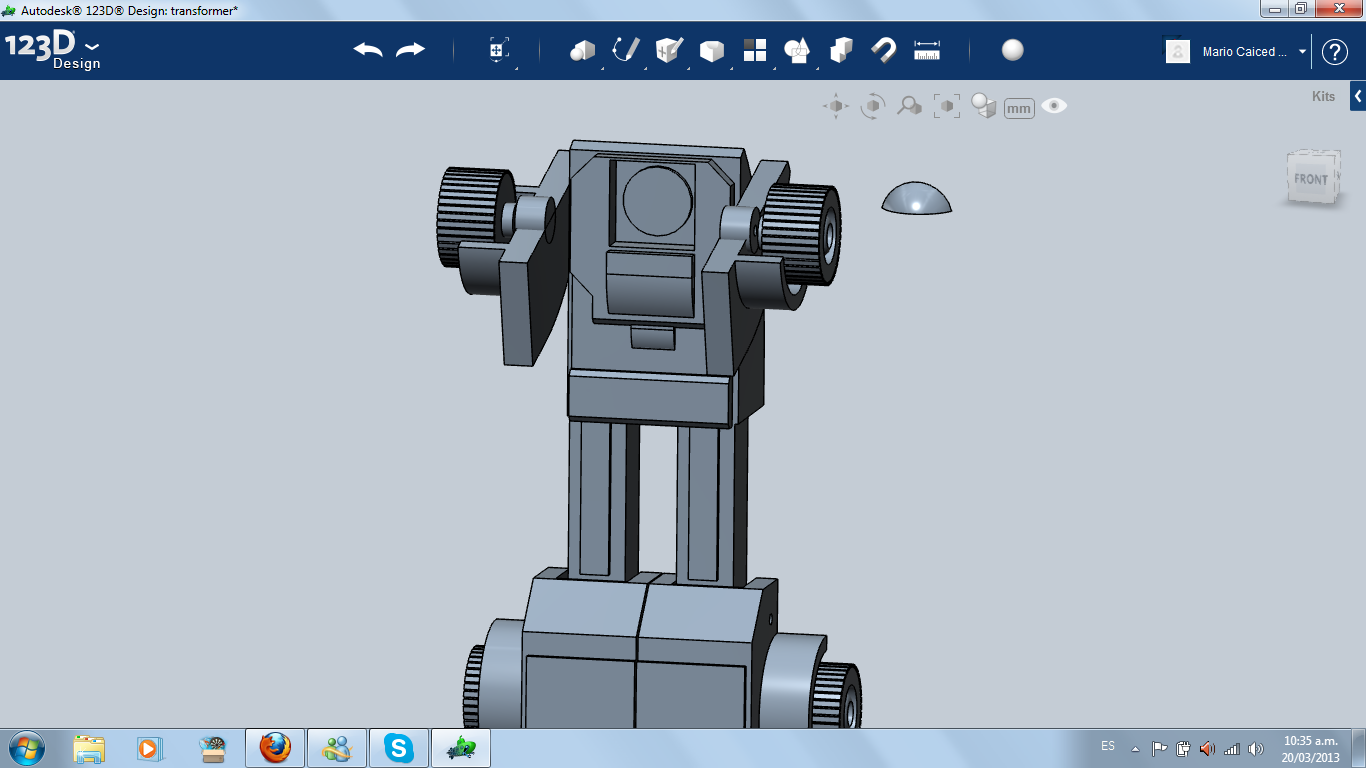Select the Zoom magnifier tool
Screen dimensions: 1366x768
(909, 106)
